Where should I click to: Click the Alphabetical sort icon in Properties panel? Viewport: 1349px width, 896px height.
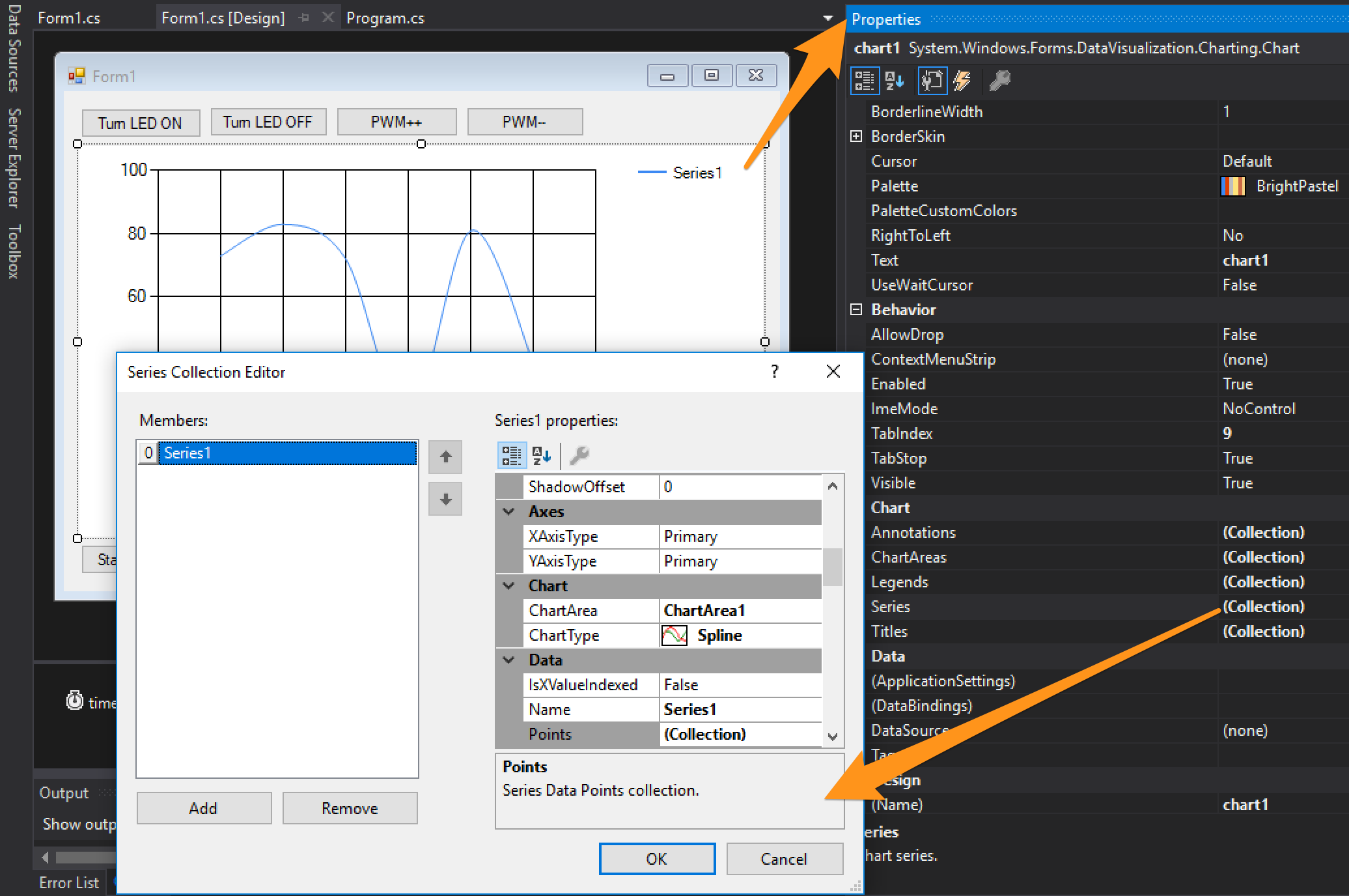[893, 79]
